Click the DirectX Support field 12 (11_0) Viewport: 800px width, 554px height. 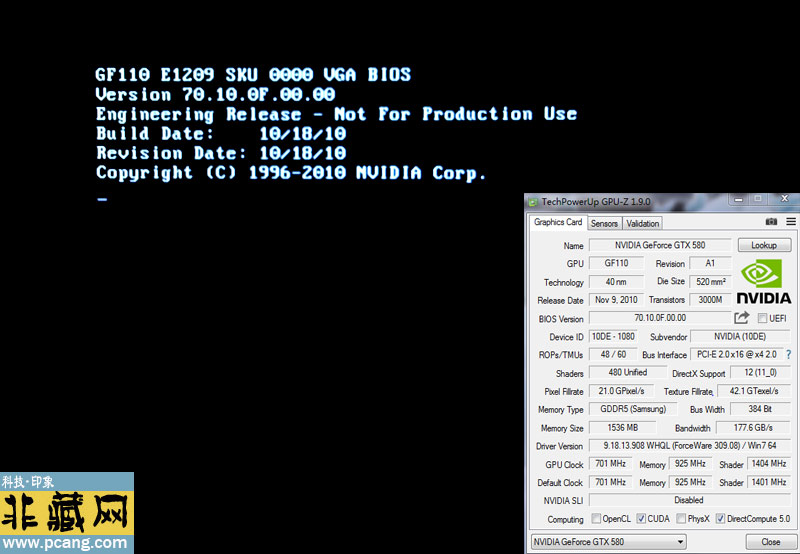coord(761,372)
